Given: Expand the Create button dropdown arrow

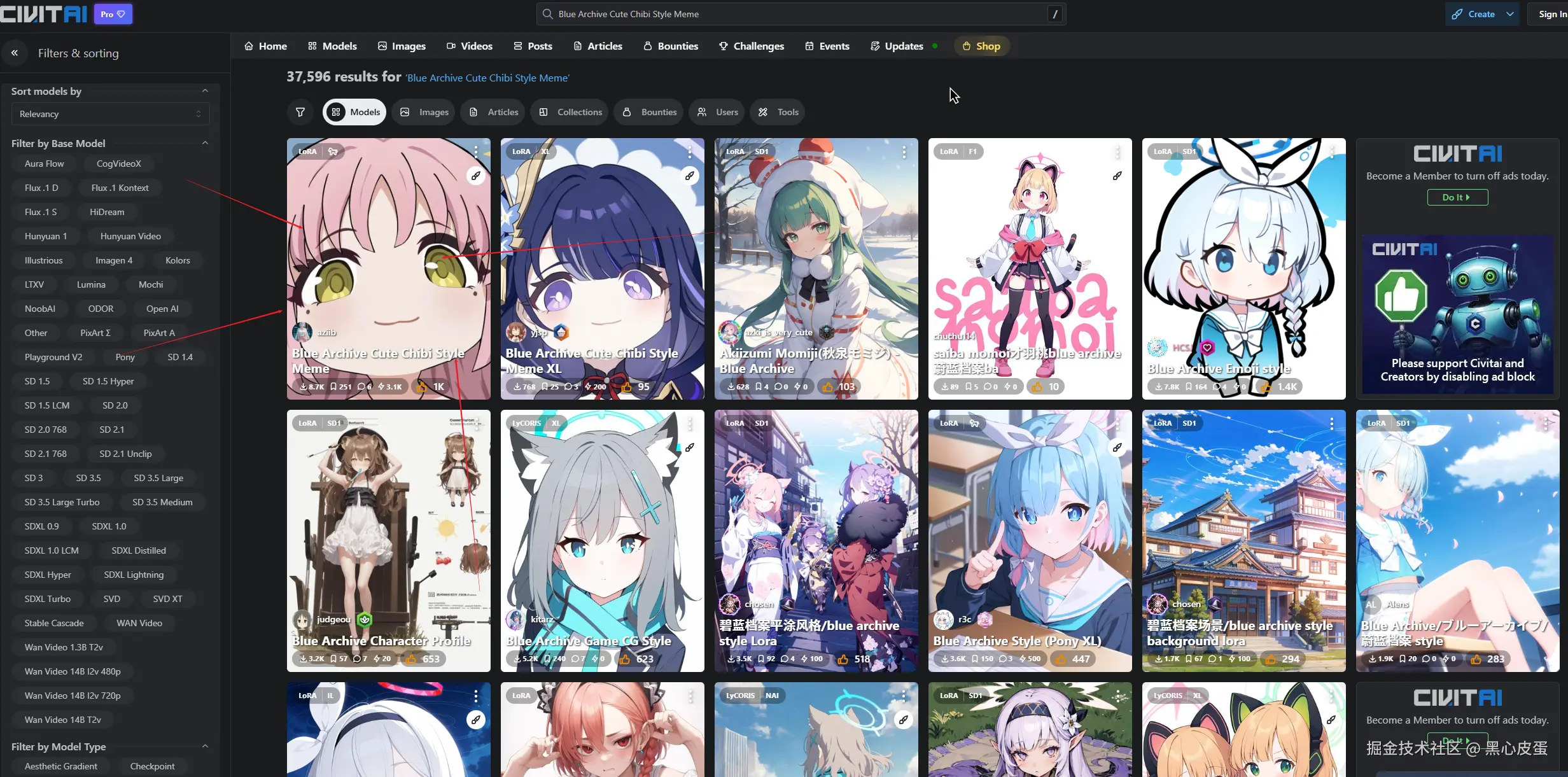Looking at the screenshot, I should click(x=1511, y=13).
